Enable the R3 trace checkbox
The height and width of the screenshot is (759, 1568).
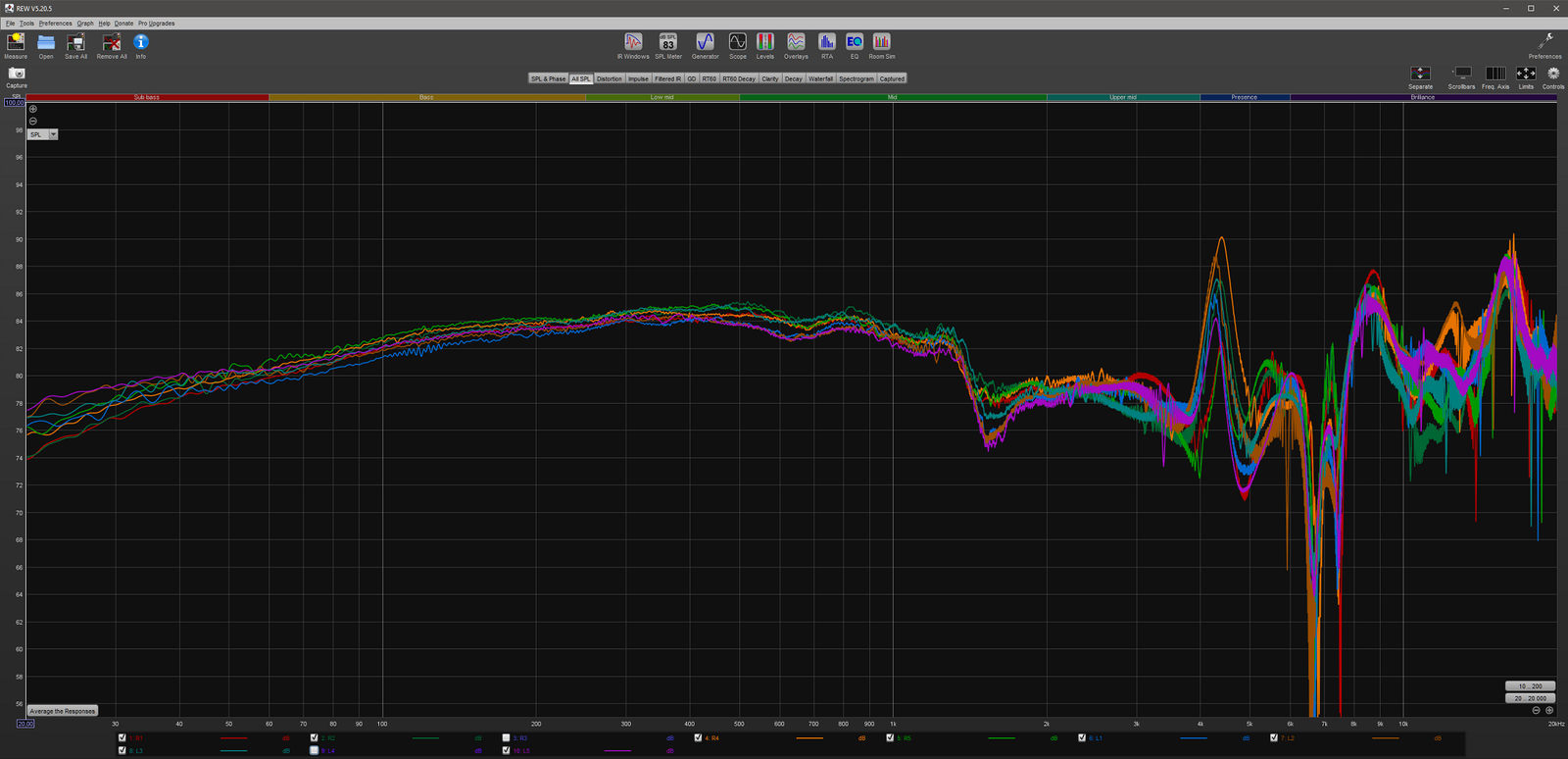[507, 737]
